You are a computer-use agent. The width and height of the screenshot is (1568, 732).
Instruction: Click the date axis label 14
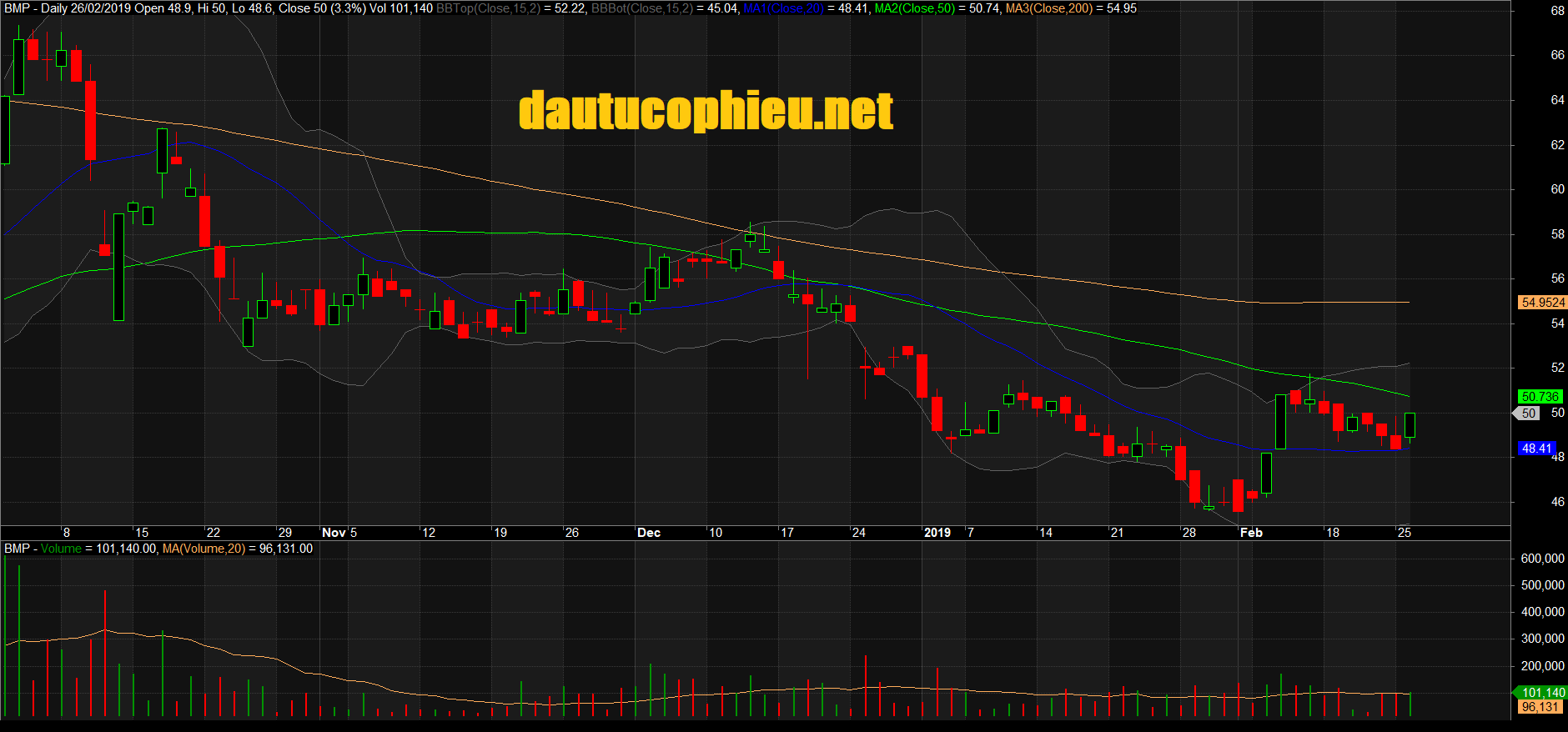pos(1046,533)
